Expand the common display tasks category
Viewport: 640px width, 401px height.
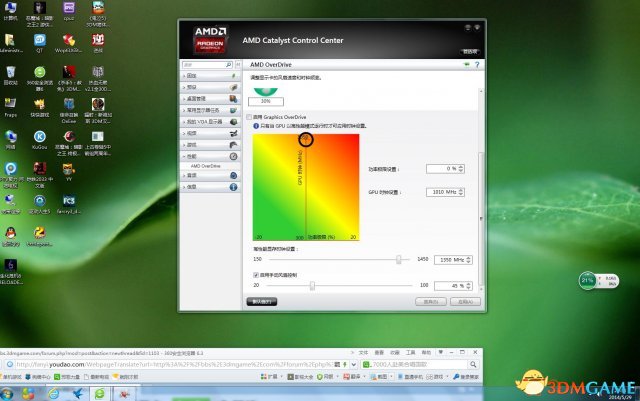coord(210,110)
